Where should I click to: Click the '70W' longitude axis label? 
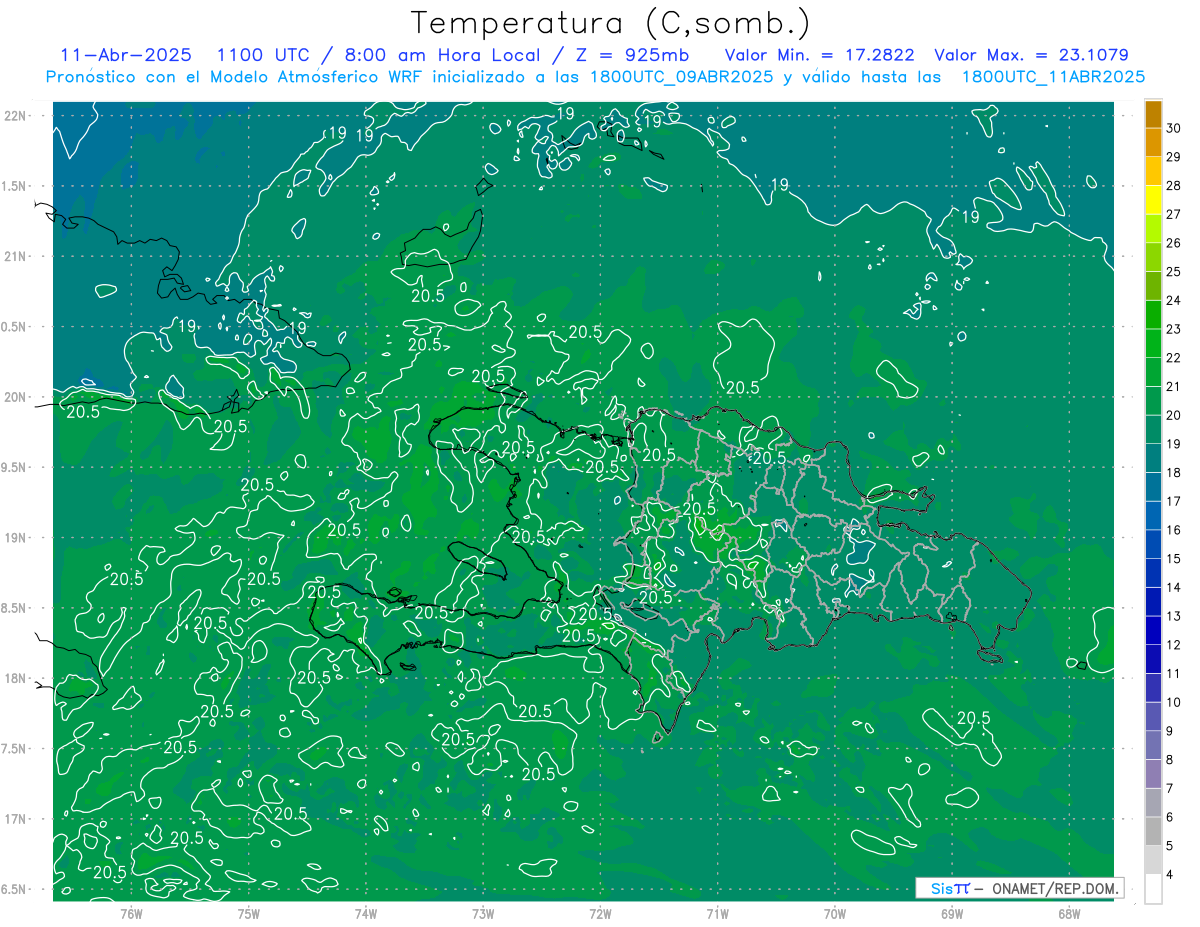point(835,913)
